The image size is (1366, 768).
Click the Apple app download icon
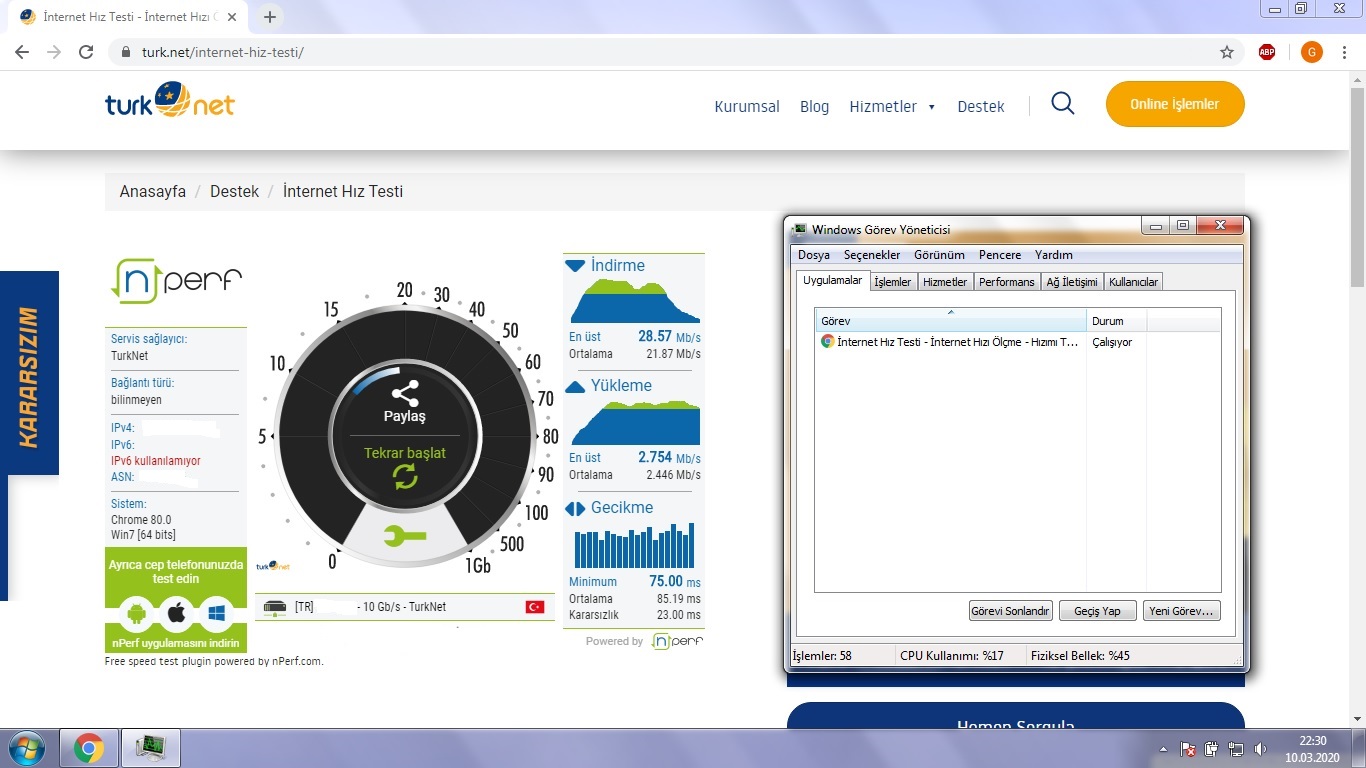coord(176,612)
